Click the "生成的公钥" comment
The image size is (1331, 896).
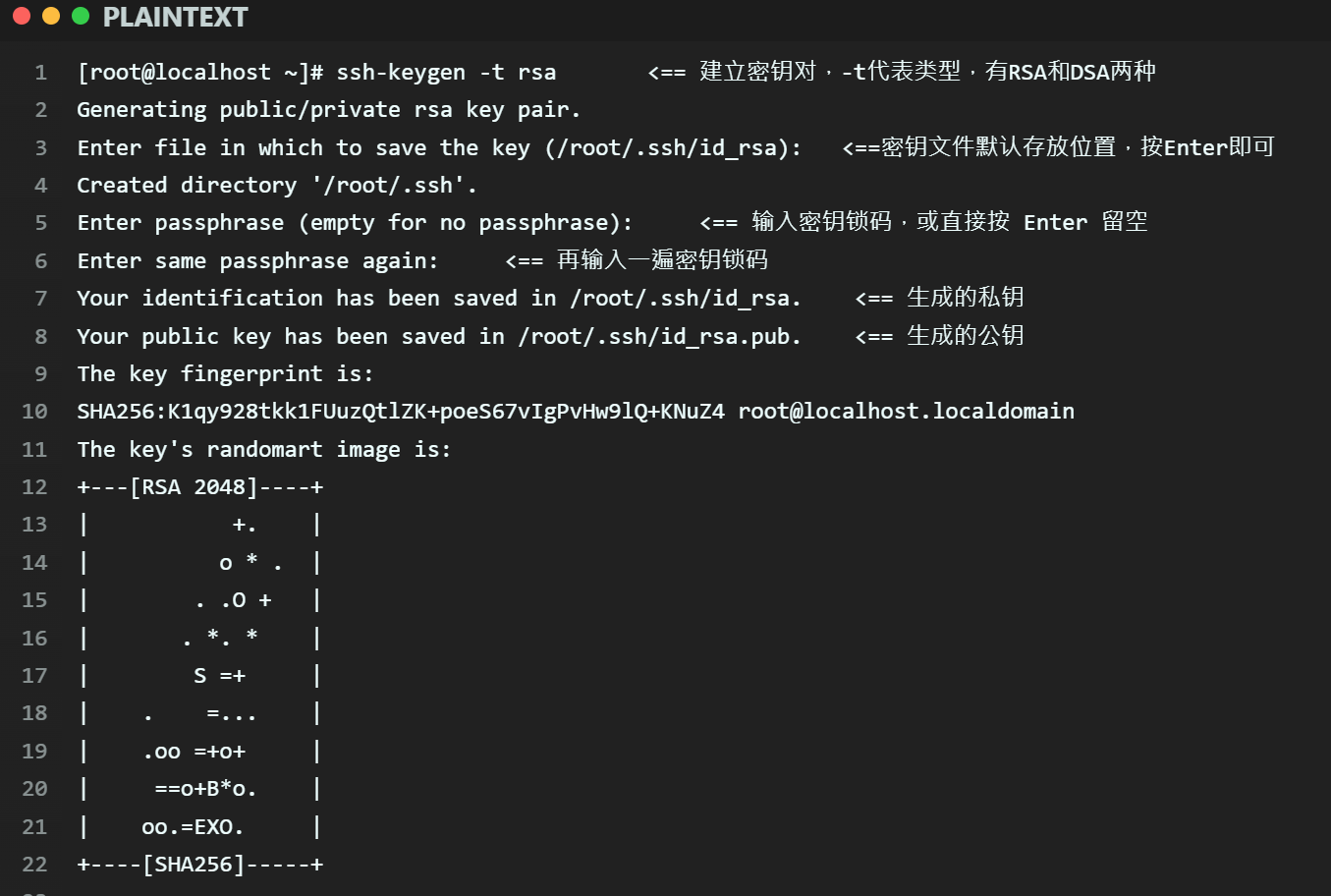coord(965,336)
